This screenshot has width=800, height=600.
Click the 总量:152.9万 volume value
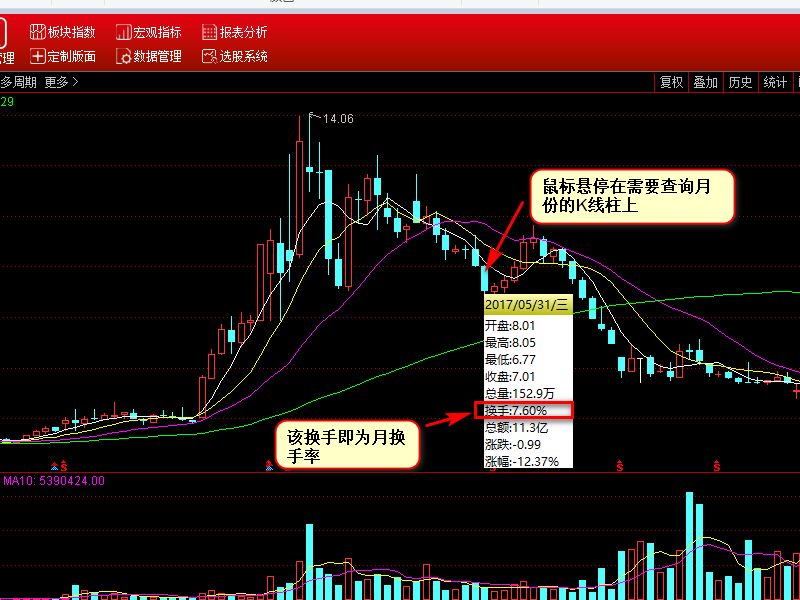(x=519, y=393)
